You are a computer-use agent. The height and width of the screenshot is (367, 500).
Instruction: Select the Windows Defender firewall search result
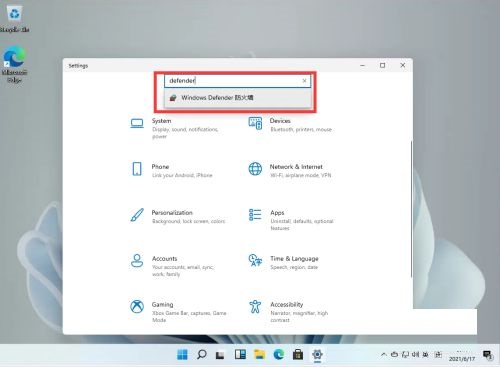238,98
